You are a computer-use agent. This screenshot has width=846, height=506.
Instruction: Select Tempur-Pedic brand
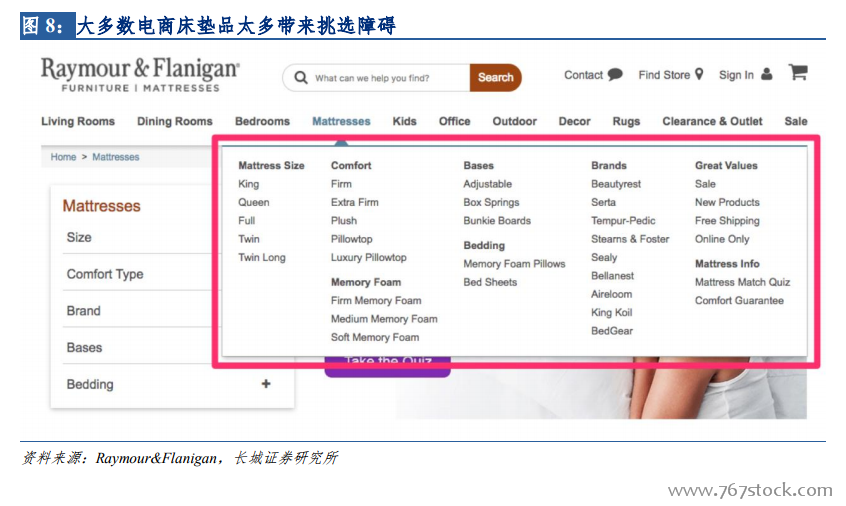pos(623,221)
